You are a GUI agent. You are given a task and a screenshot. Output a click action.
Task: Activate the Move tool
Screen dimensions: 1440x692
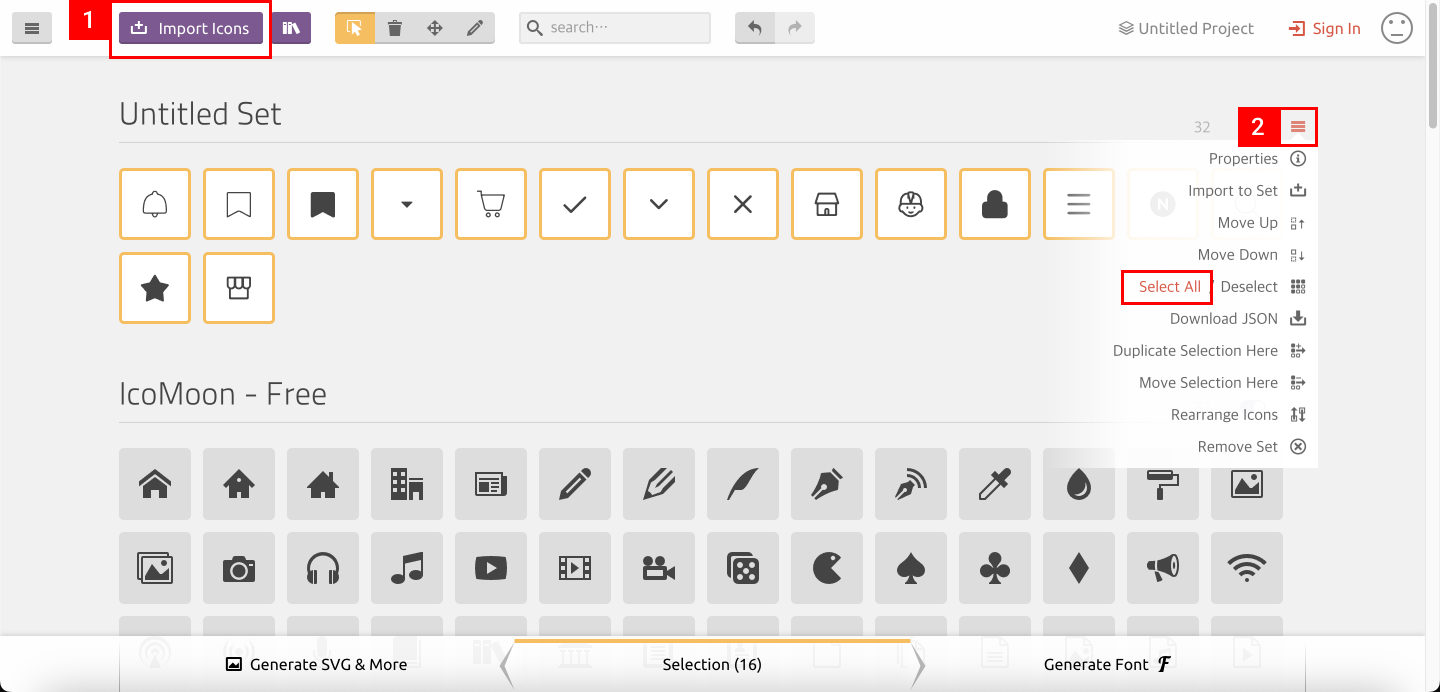tap(435, 28)
